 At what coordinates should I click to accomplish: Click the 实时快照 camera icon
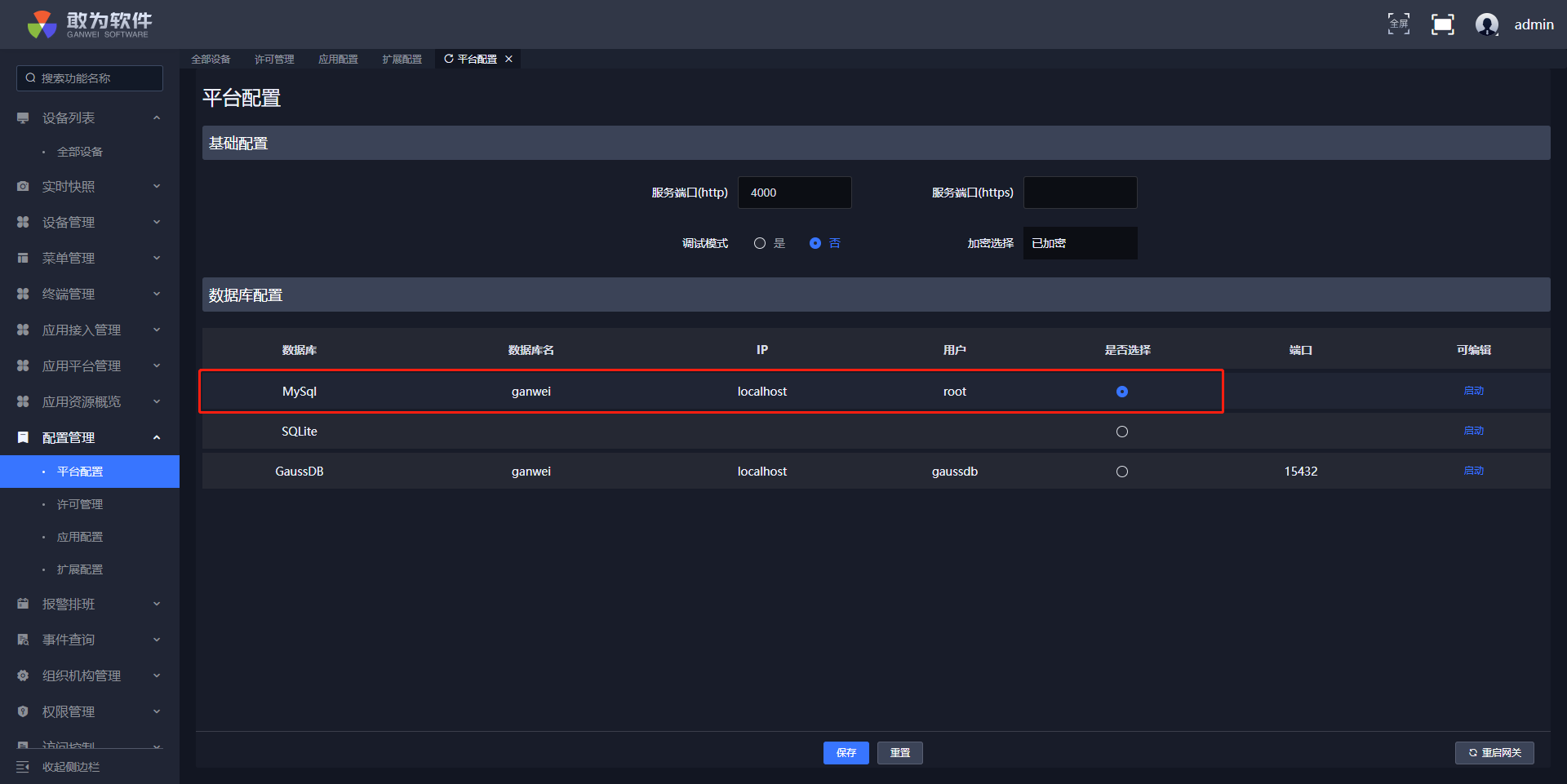tap(23, 187)
